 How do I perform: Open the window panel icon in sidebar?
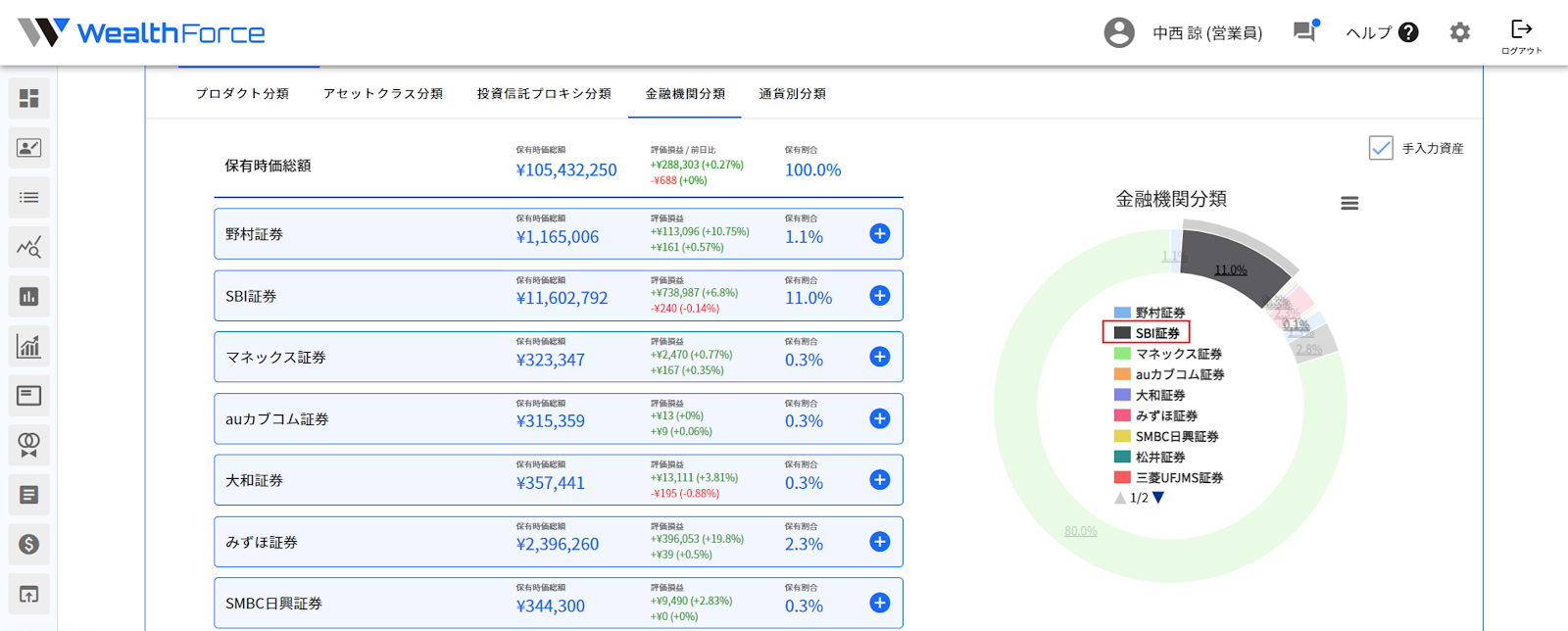point(28,395)
